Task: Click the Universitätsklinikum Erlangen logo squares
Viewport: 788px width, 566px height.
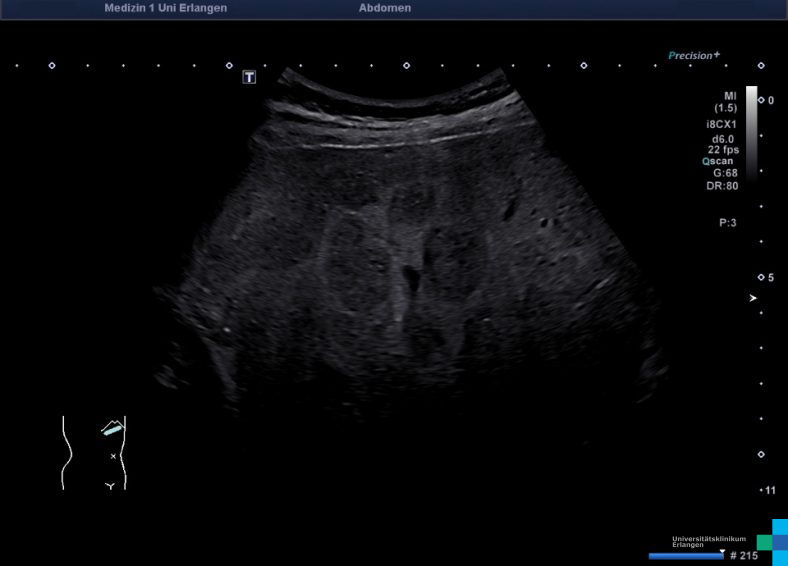Action: pyautogui.click(x=772, y=541)
